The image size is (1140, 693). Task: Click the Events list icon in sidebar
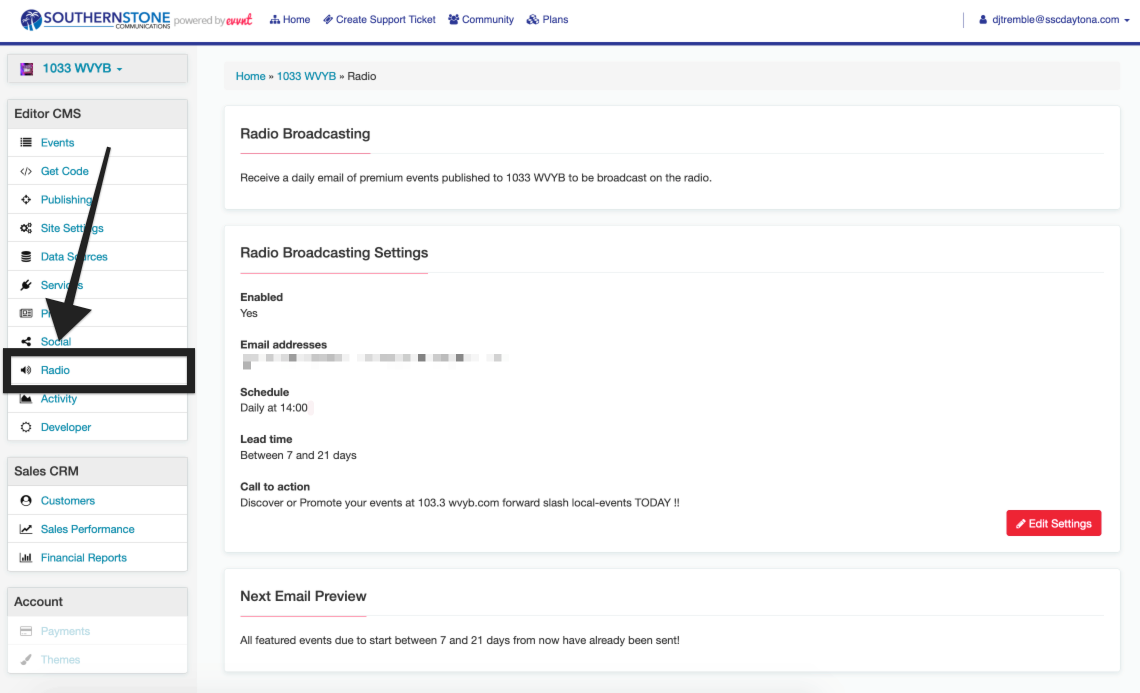tap(26, 143)
